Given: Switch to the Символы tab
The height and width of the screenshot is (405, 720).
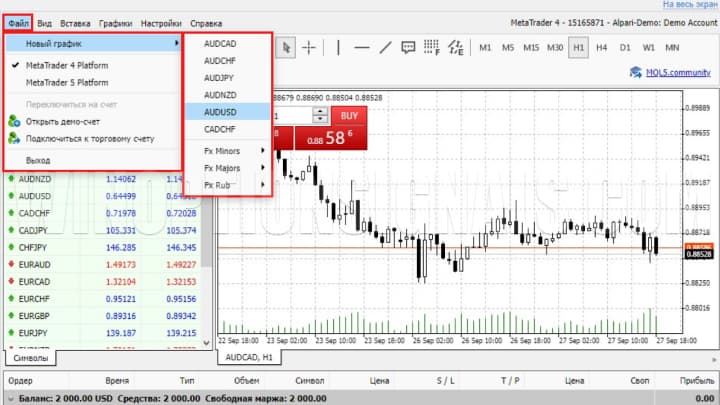Looking at the screenshot, I should [x=31, y=357].
